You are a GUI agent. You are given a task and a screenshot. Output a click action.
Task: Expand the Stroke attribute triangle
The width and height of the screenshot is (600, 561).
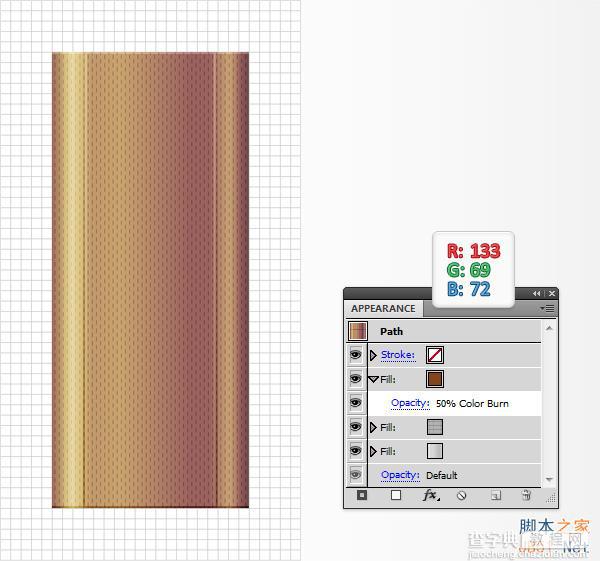(x=373, y=355)
